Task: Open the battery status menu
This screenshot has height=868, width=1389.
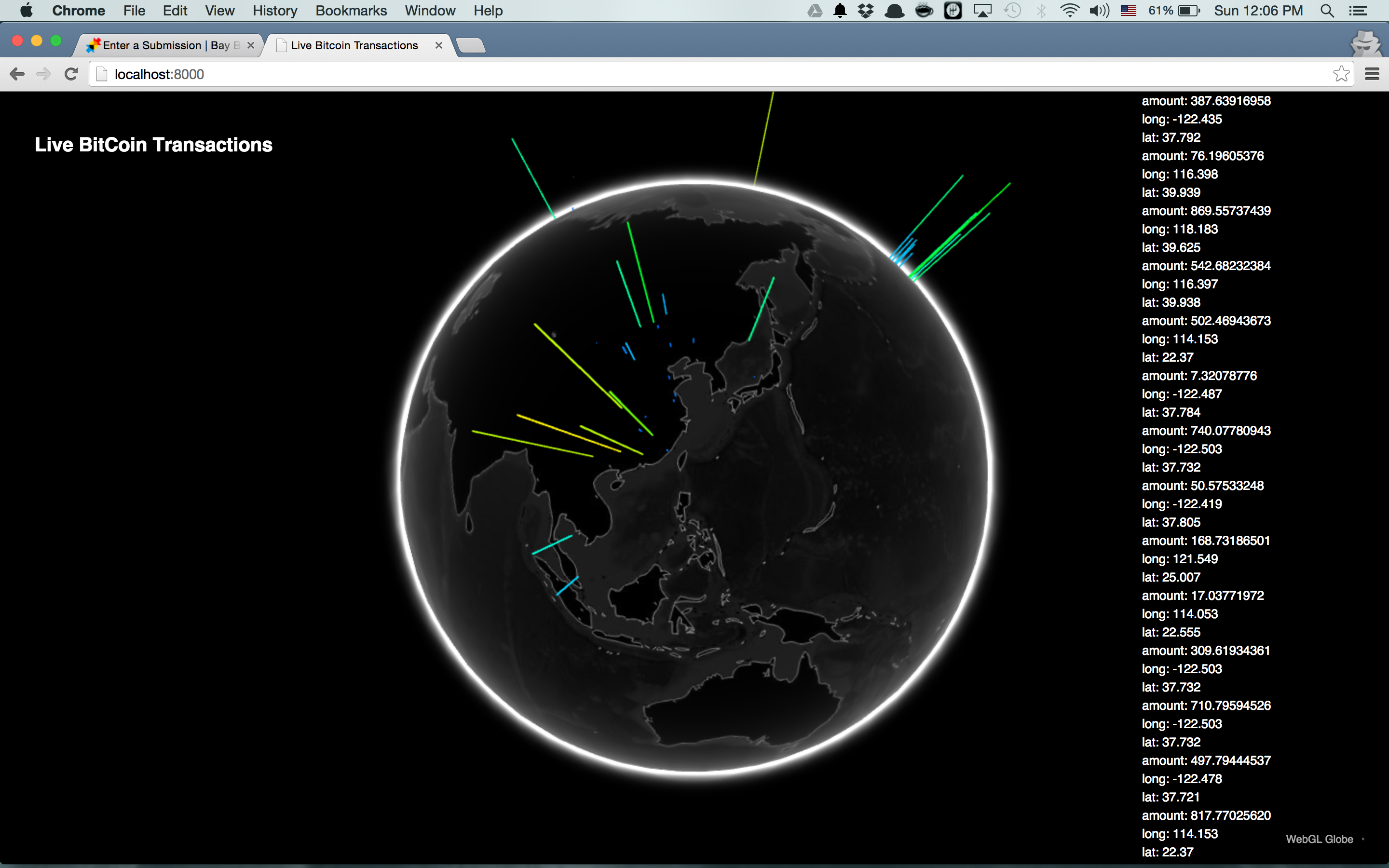Action: [x=1188, y=11]
